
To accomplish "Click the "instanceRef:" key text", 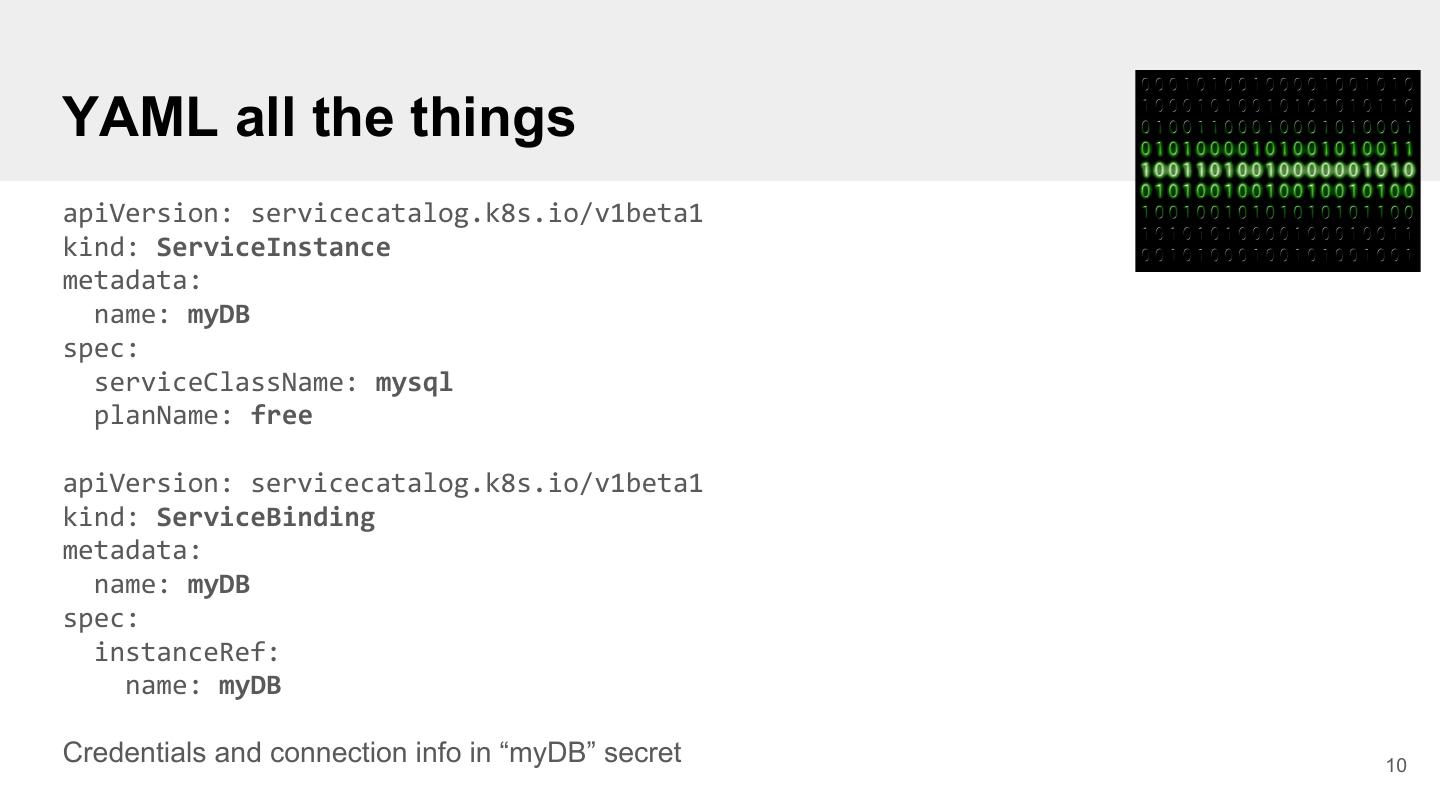I will pyautogui.click(x=187, y=652).
